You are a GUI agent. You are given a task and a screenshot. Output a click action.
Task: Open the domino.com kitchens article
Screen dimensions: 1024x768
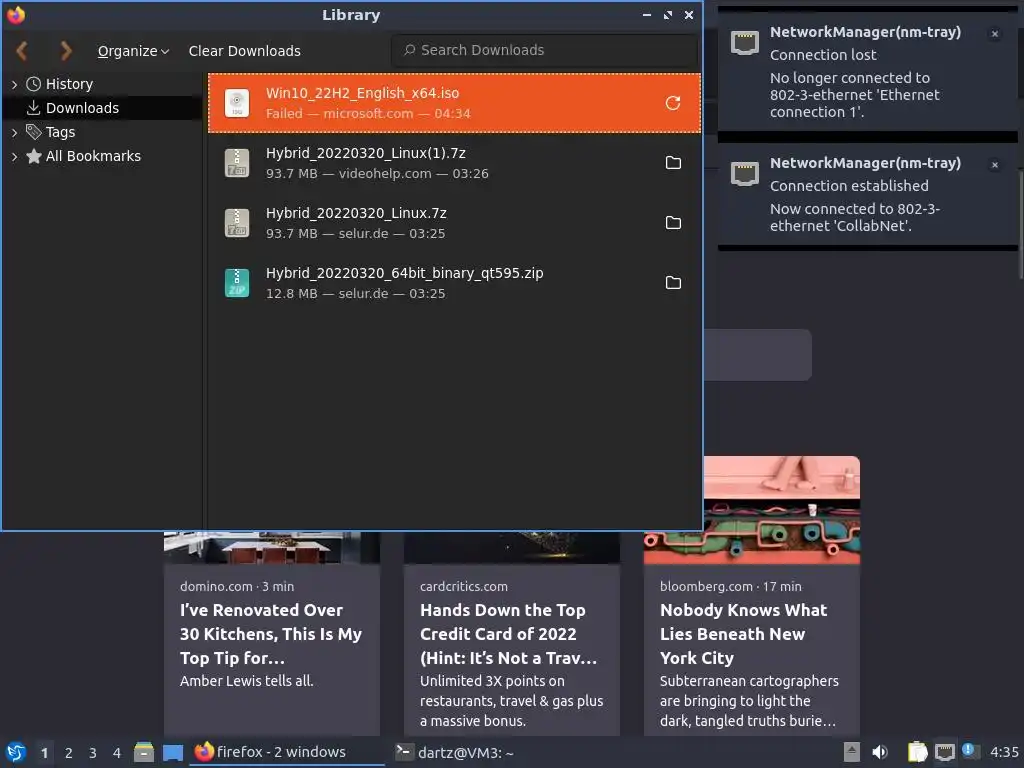[x=272, y=634]
